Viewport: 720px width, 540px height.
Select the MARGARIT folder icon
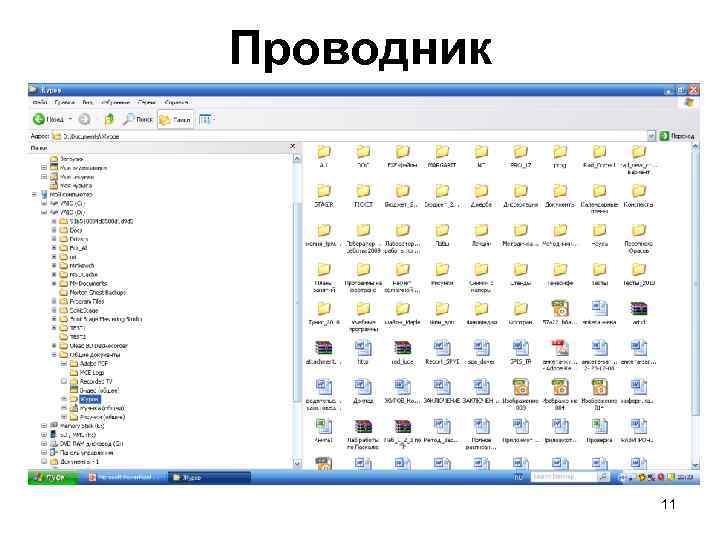[442, 152]
